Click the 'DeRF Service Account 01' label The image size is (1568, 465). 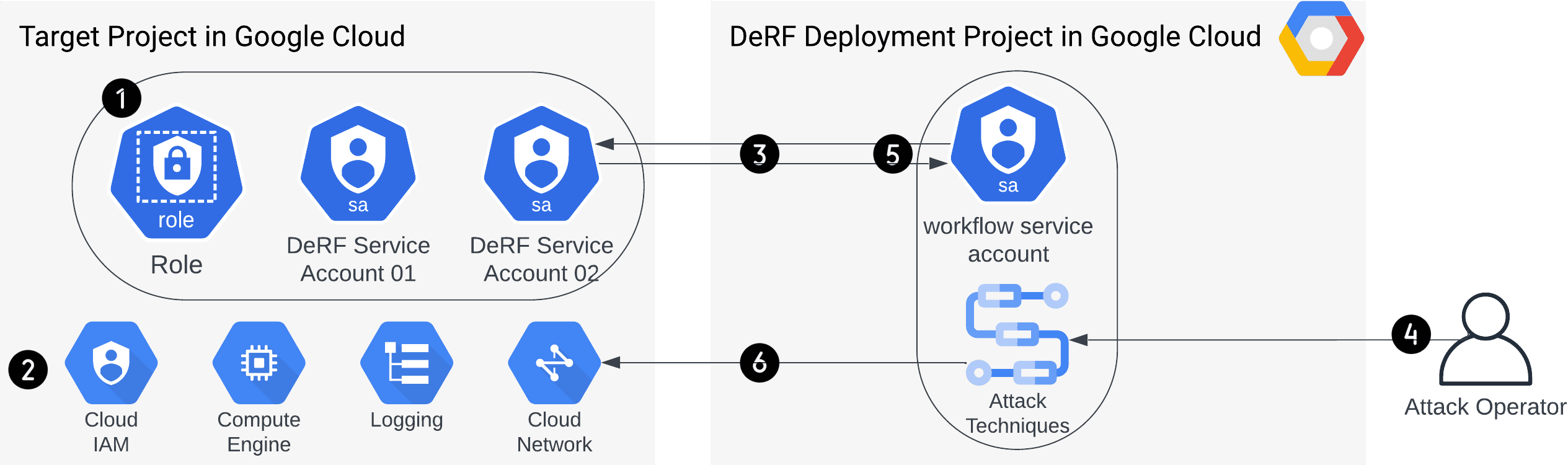click(x=358, y=259)
